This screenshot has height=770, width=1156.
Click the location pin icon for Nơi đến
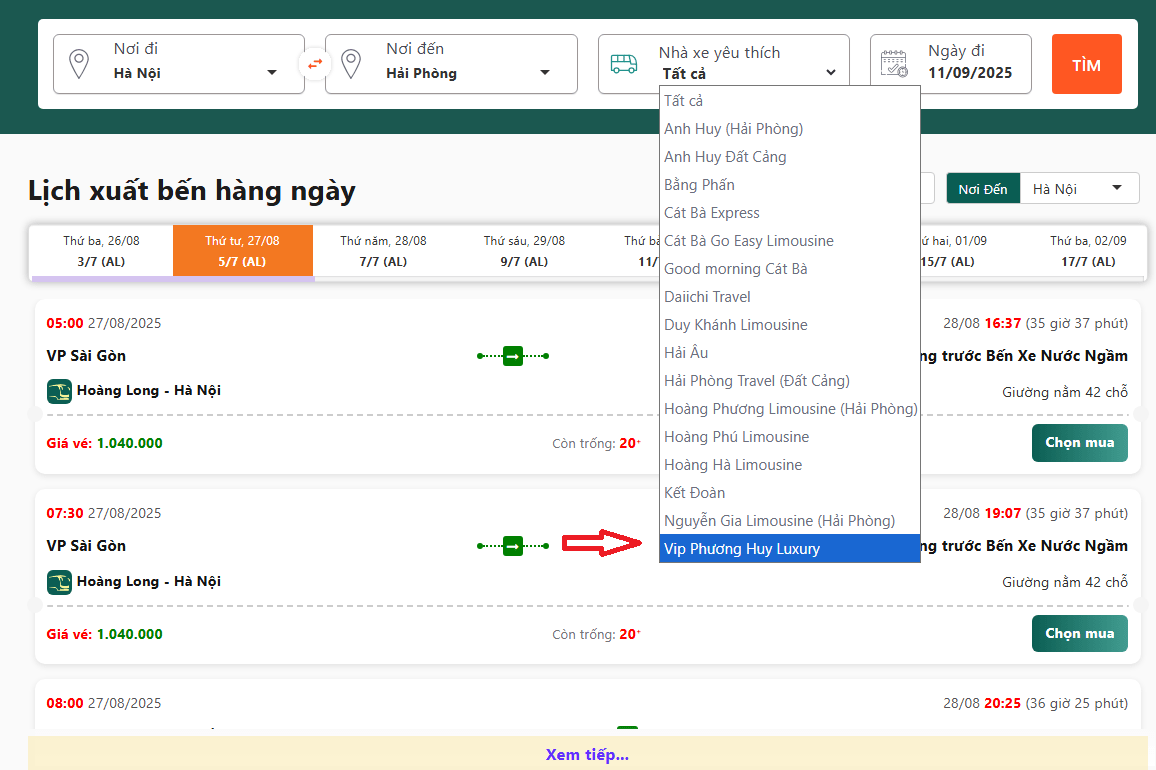(x=350, y=64)
